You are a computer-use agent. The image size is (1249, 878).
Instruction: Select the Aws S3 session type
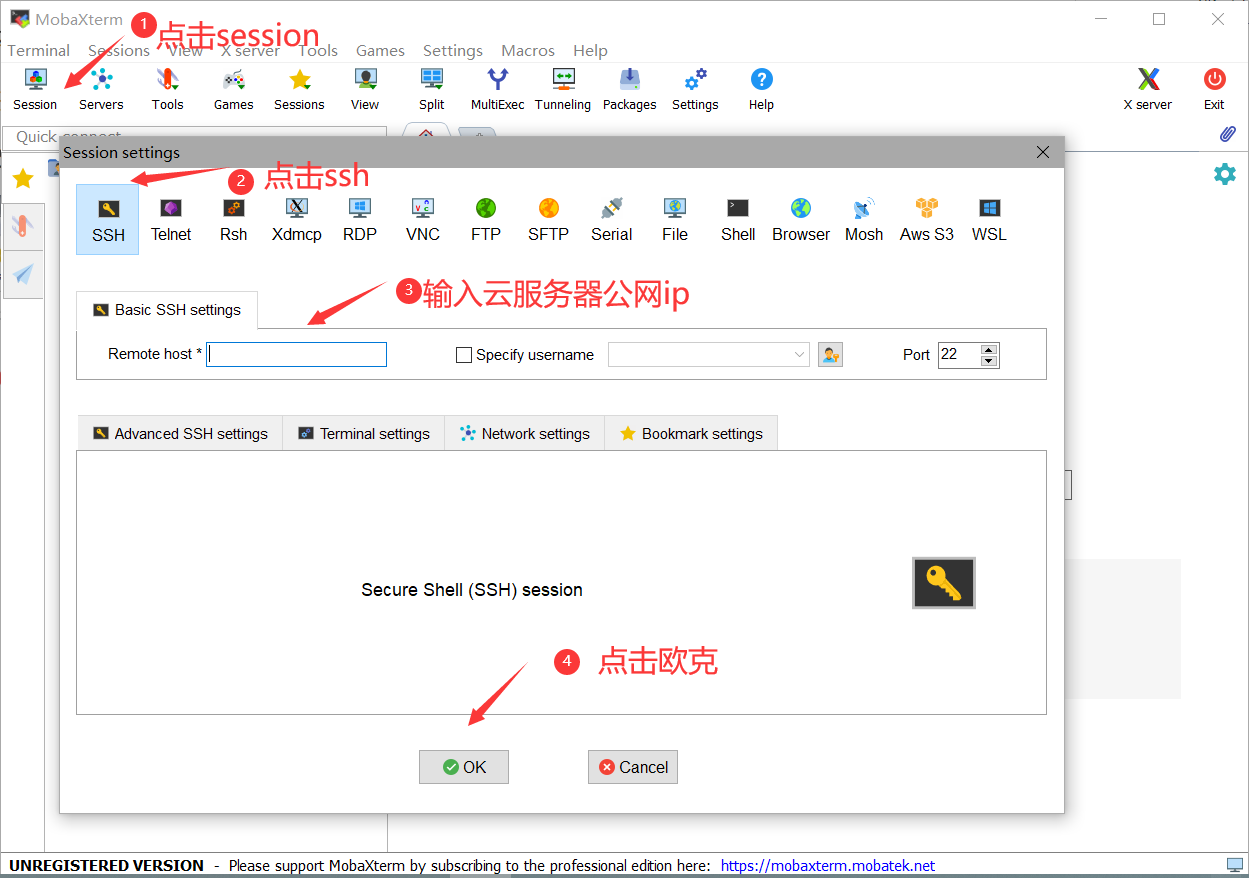pos(927,219)
